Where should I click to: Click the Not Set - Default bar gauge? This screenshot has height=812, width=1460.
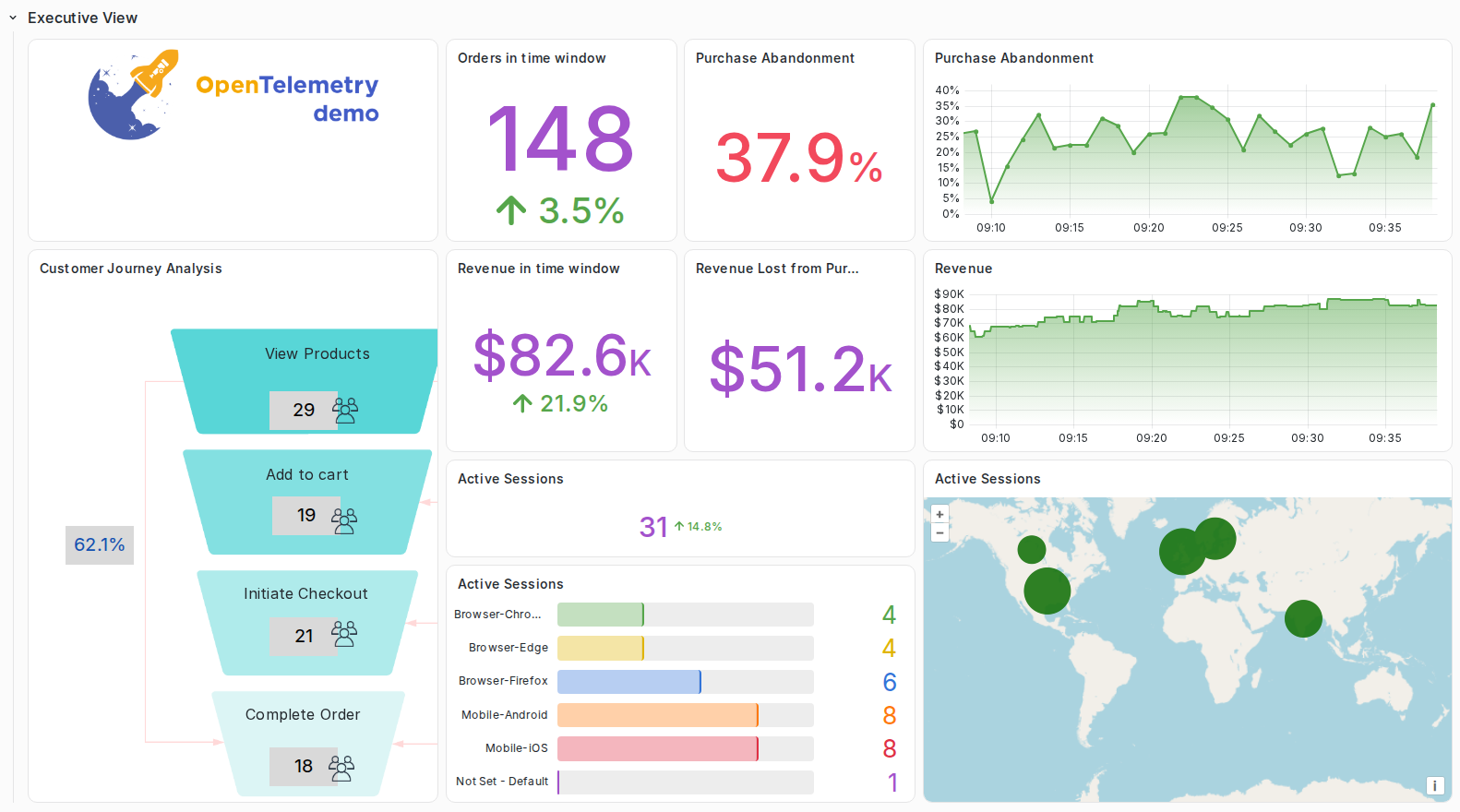[686, 782]
